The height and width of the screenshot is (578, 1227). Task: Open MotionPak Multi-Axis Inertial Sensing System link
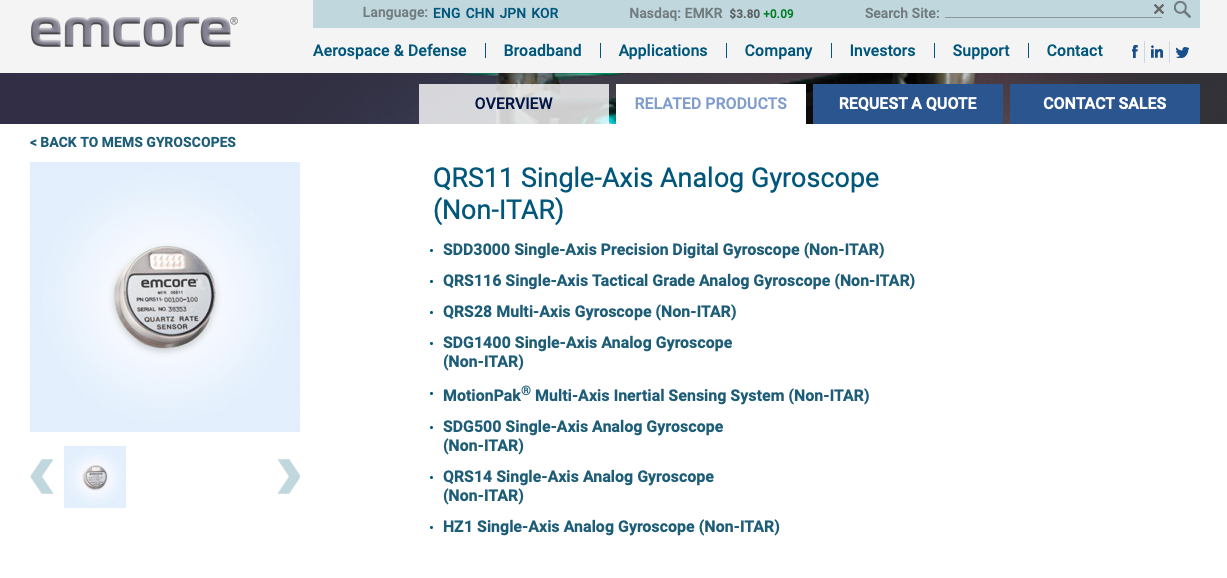coord(656,395)
